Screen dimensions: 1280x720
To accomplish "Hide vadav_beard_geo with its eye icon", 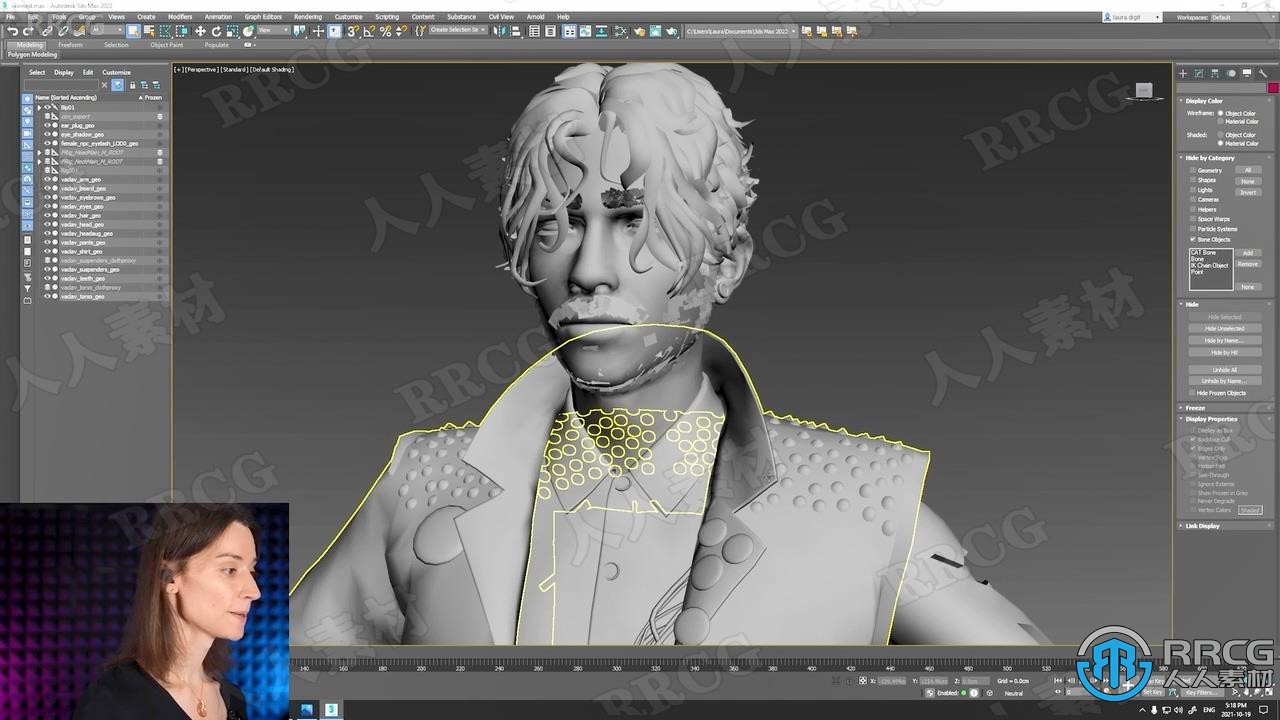I will [x=46, y=188].
